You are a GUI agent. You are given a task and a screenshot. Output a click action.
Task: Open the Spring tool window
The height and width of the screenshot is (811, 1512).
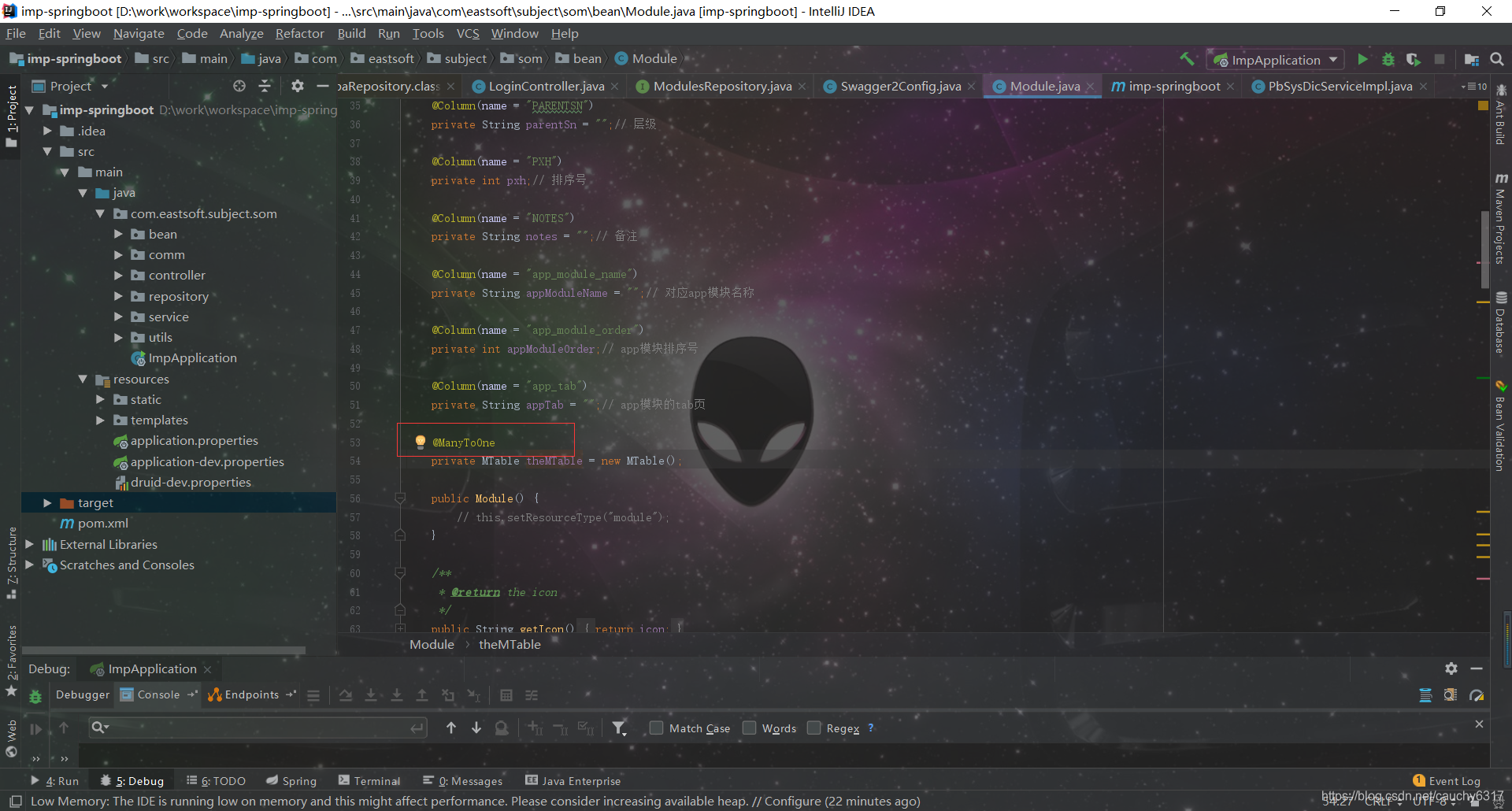pos(291,781)
